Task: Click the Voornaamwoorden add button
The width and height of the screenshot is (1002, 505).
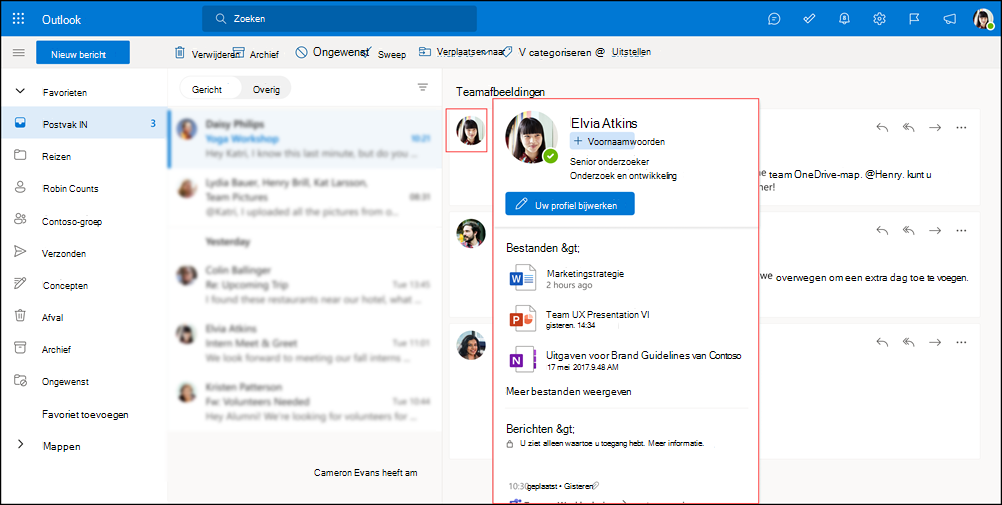Action: (619, 141)
